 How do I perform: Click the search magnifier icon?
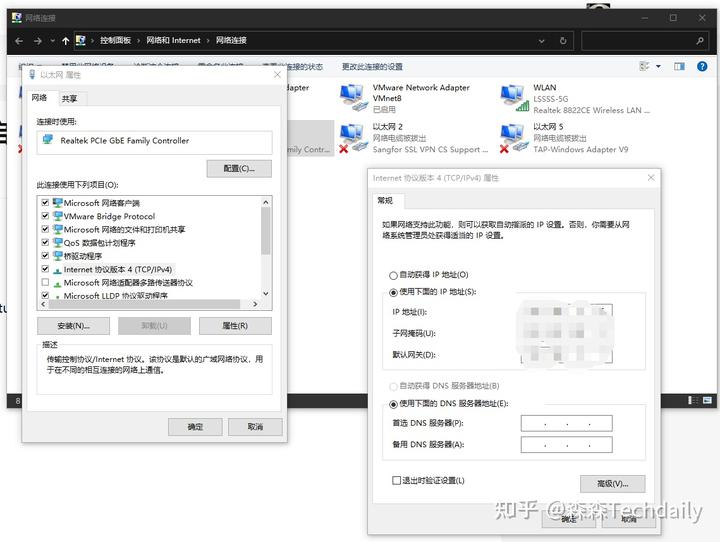point(700,41)
